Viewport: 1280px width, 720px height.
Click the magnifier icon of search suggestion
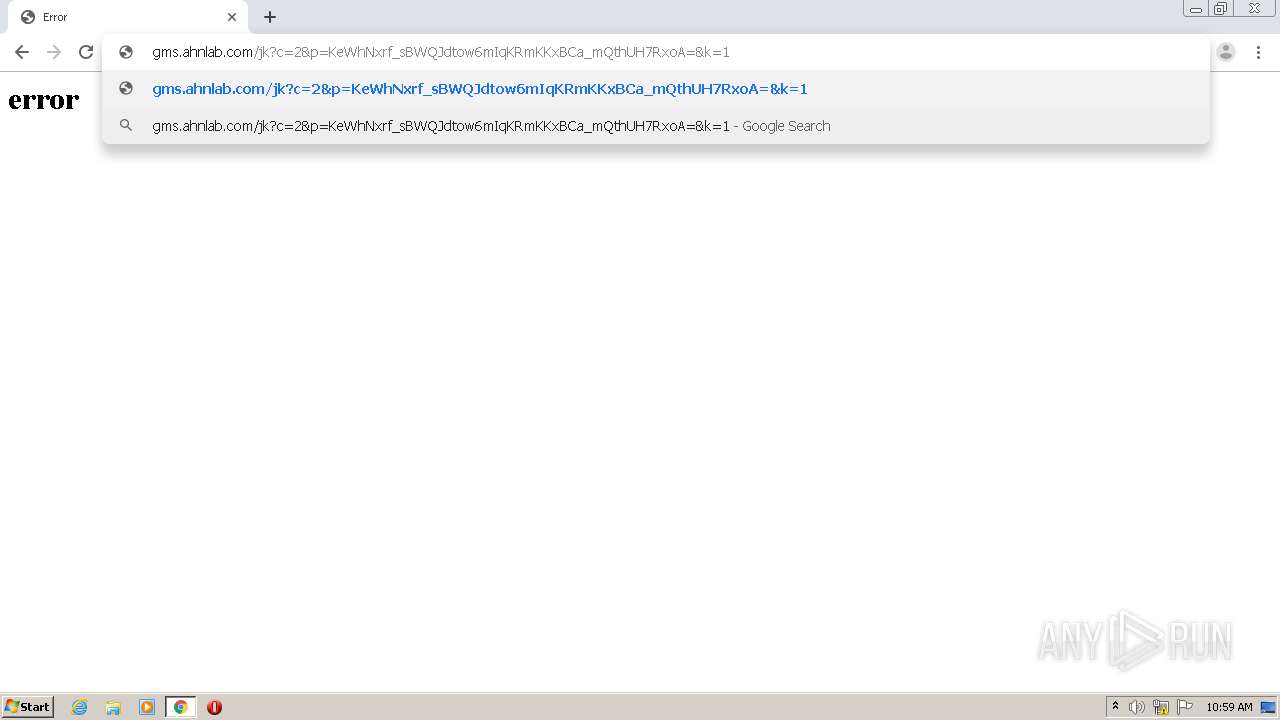(126, 125)
